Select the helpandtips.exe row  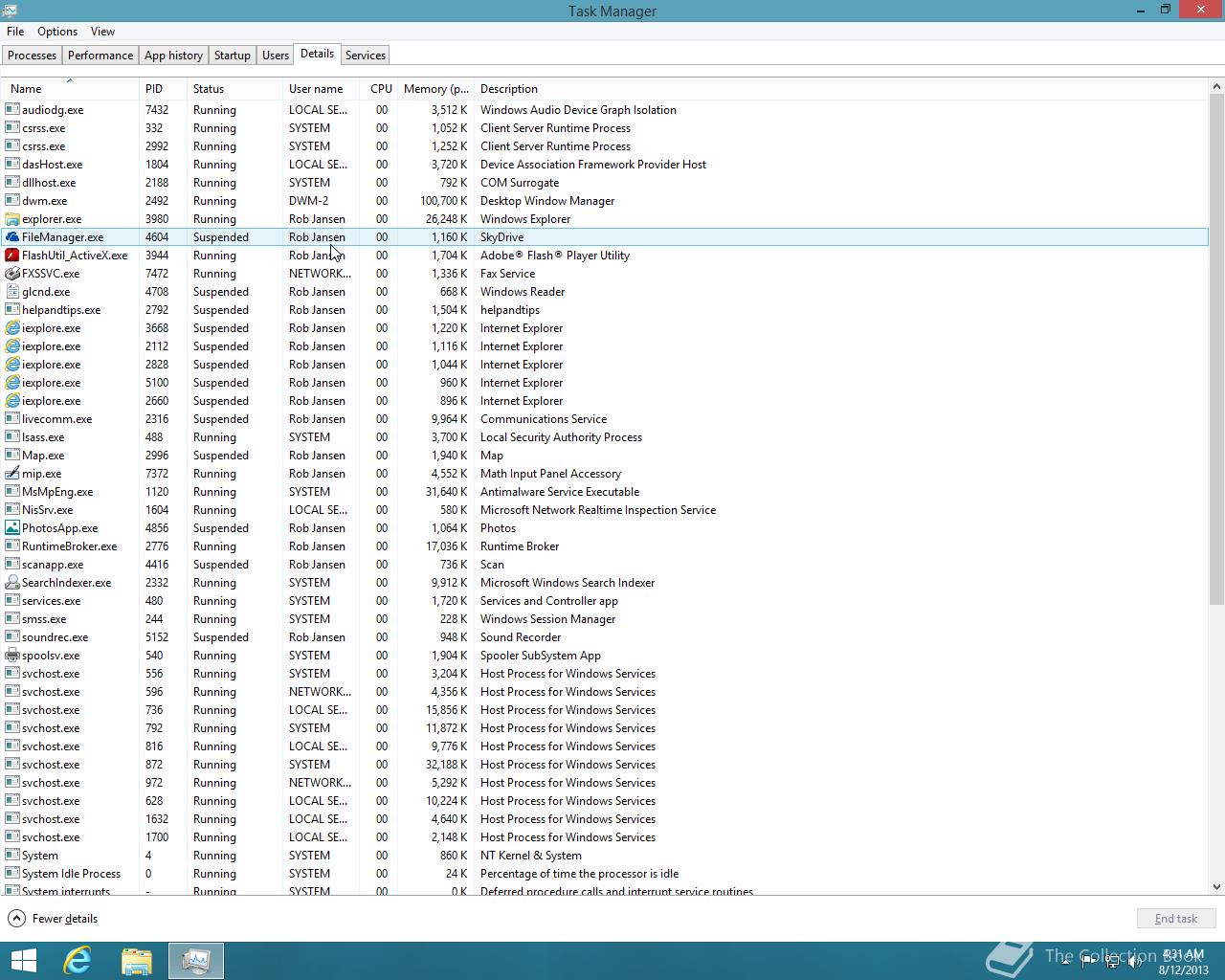coord(605,309)
